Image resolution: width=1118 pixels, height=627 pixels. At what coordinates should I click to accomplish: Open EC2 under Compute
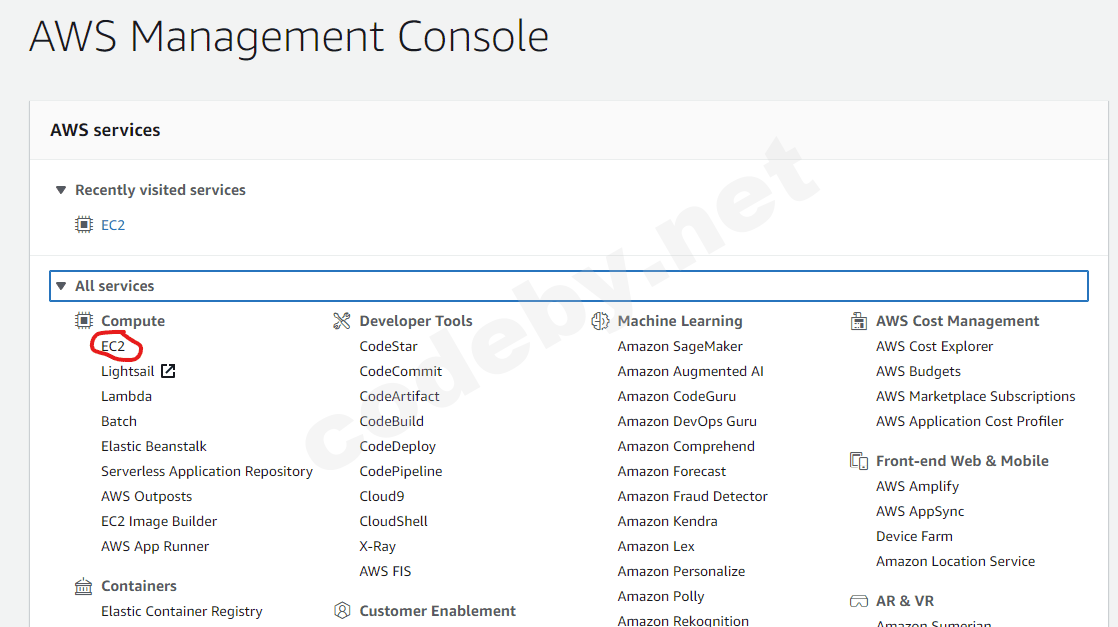tap(113, 346)
